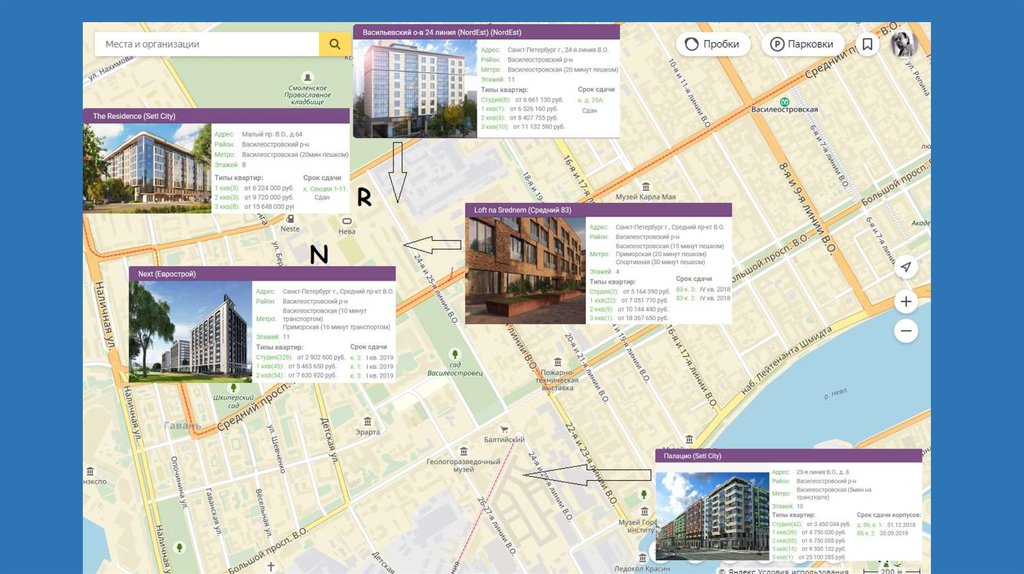This screenshot has width=1024, height=574.
Task: Open the Next (Еврострой) building photo
Action: pos(190,332)
